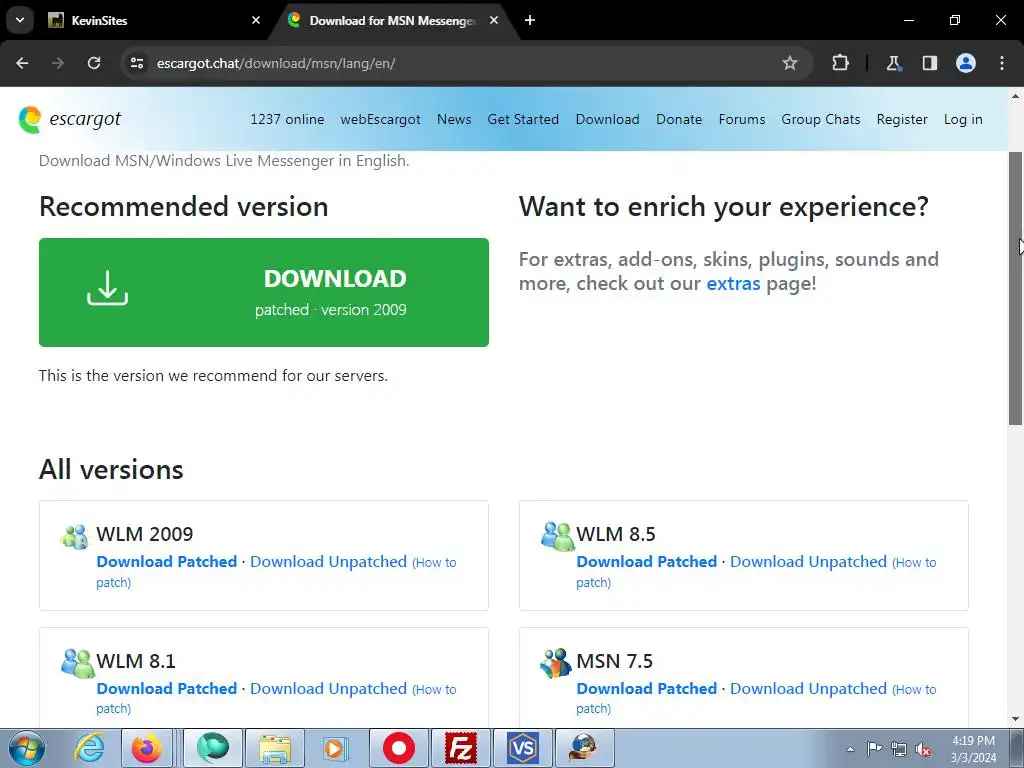Image resolution: width=1024 pixels, height=768 pixels.
Task: Open FileZilla from the taskbar
Action: point(461,748)
